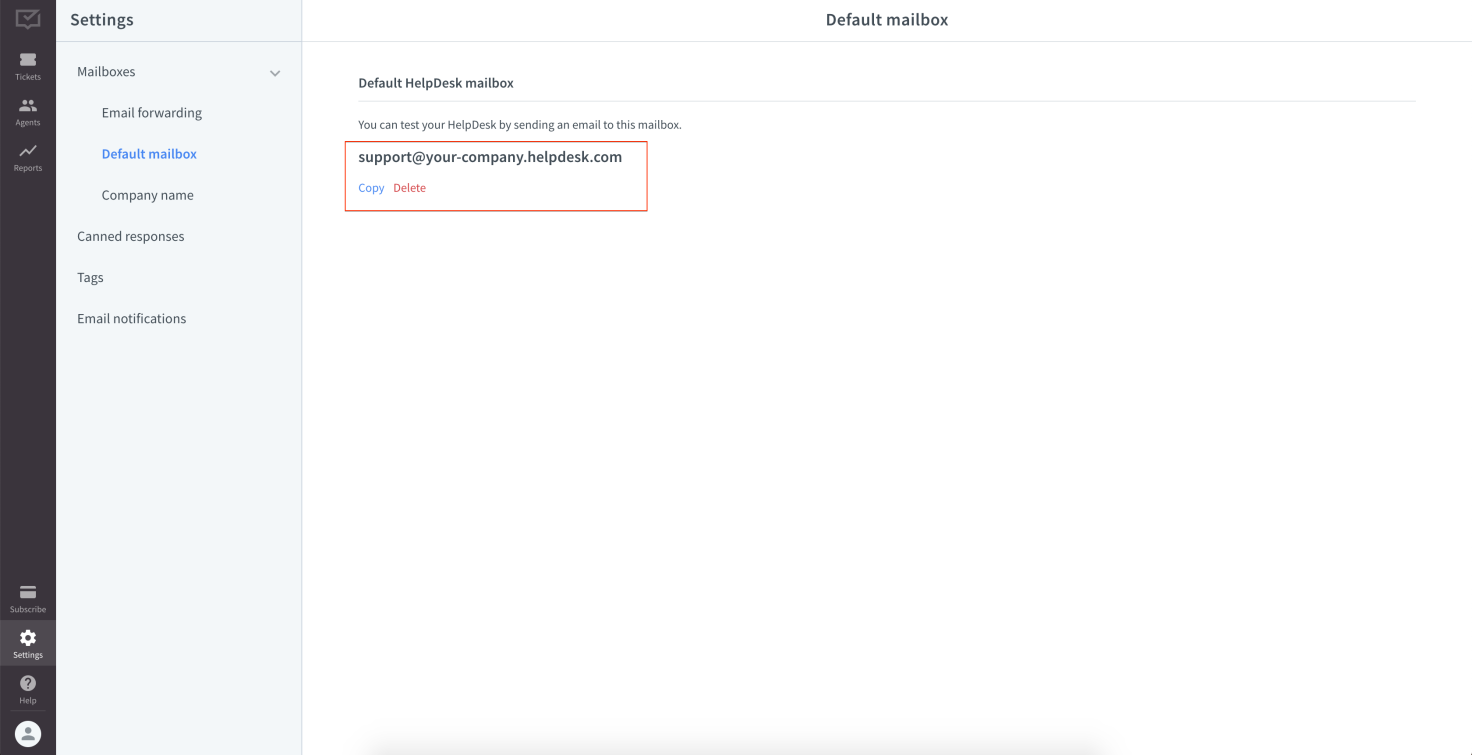Open Company name settings
1472x755 pixels.
coord(148,195)
